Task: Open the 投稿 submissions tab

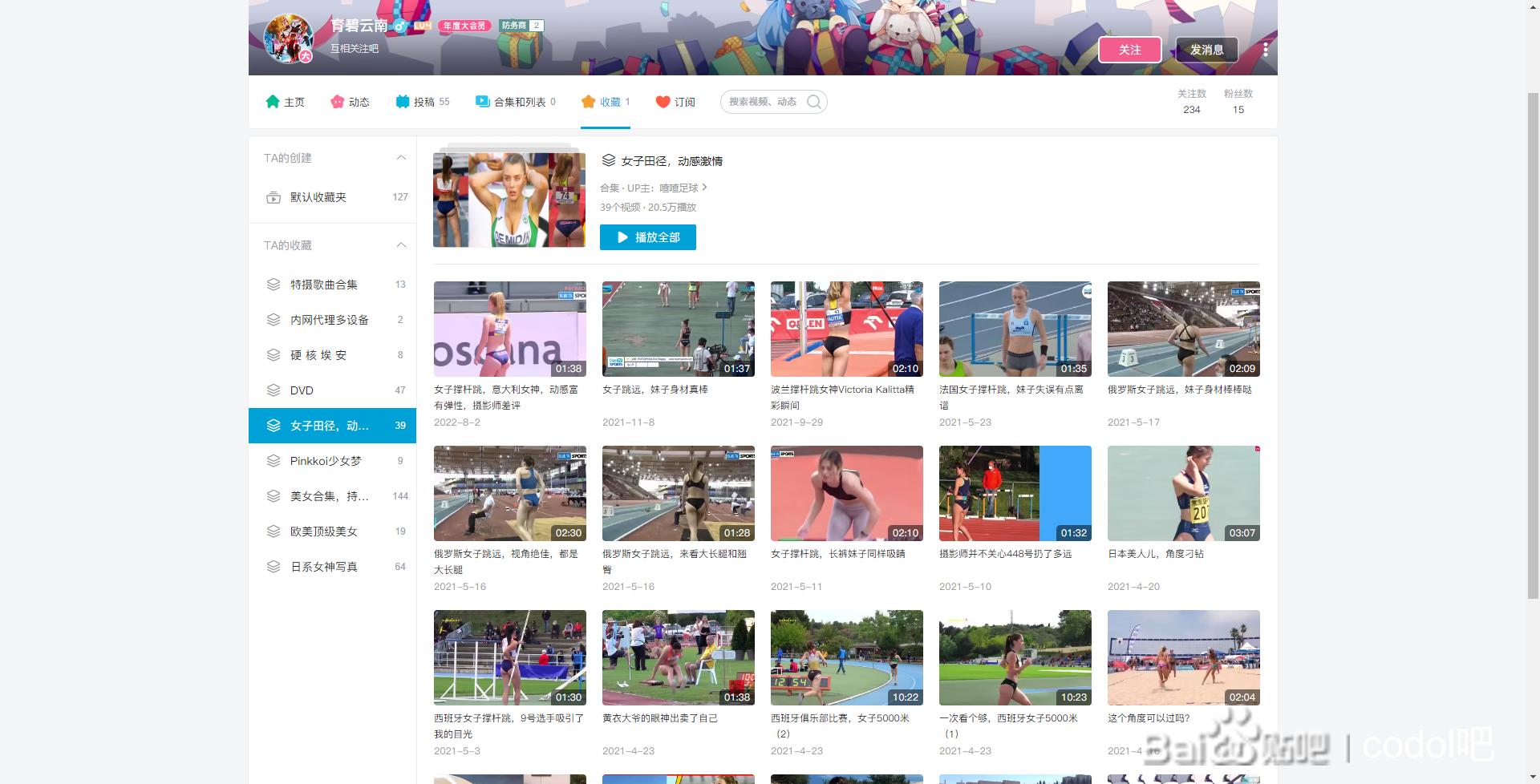Action: click(423, 102)
